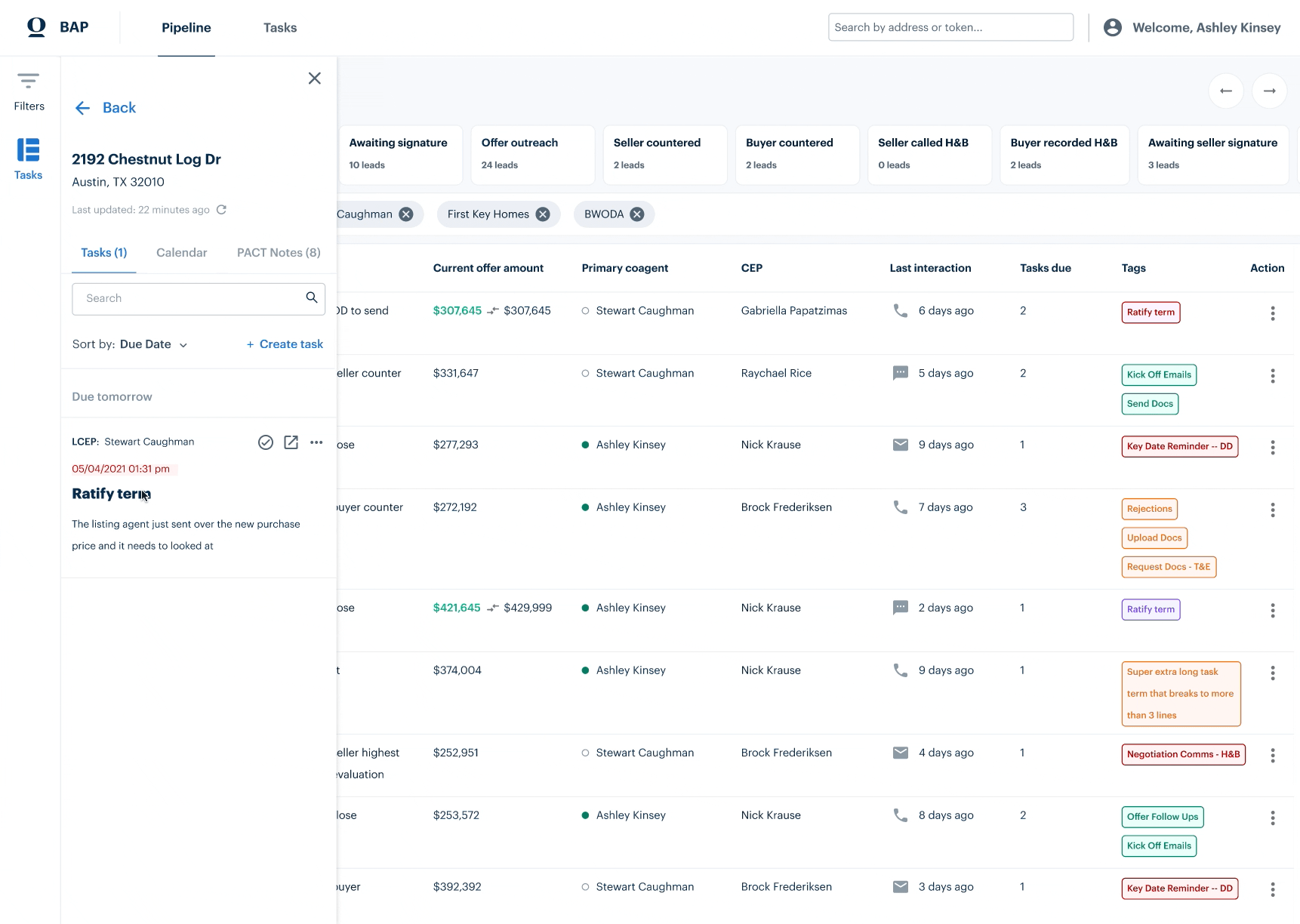Click the red Ratify term tag
The width and height of the screenshot is (1300, 924).
click(1151, 313)
